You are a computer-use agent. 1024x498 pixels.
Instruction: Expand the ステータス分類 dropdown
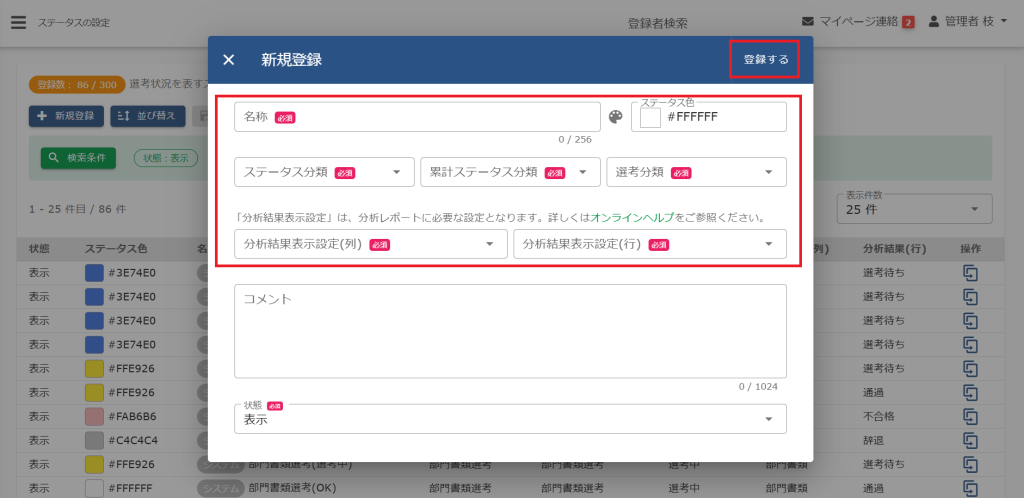pyautogui.click(x=324, y=172)
